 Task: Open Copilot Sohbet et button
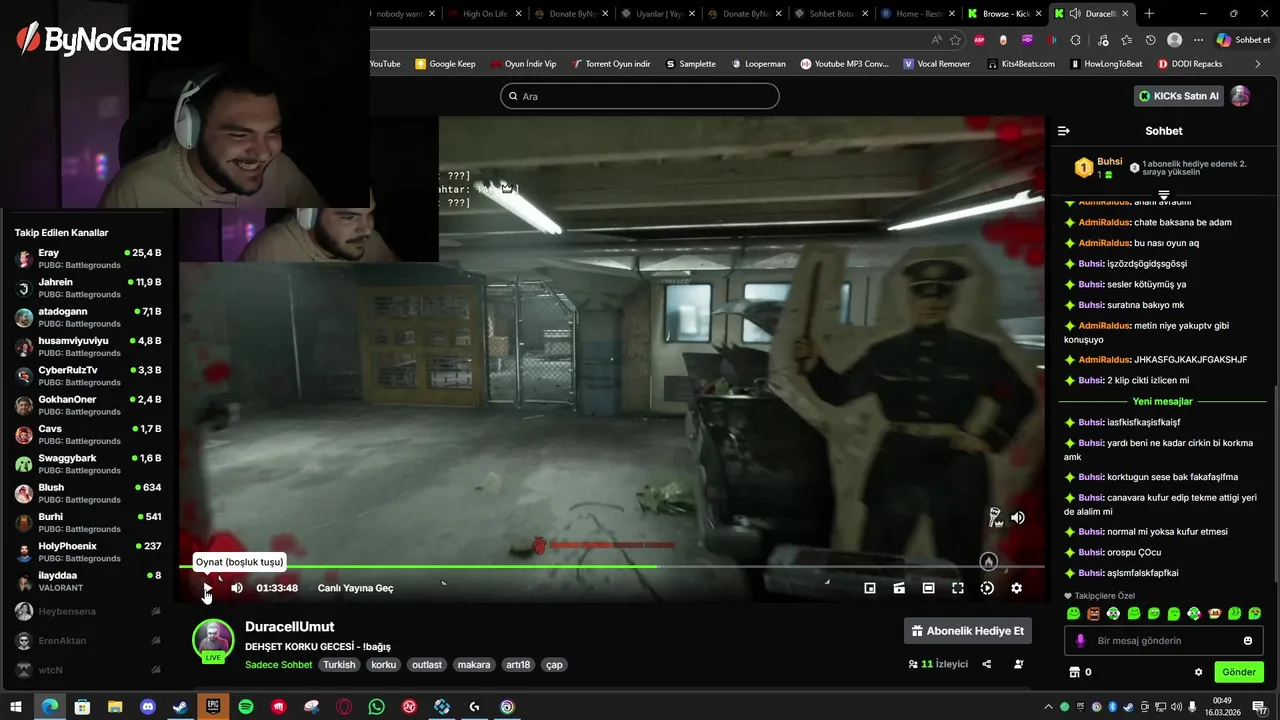[1243, 40]
